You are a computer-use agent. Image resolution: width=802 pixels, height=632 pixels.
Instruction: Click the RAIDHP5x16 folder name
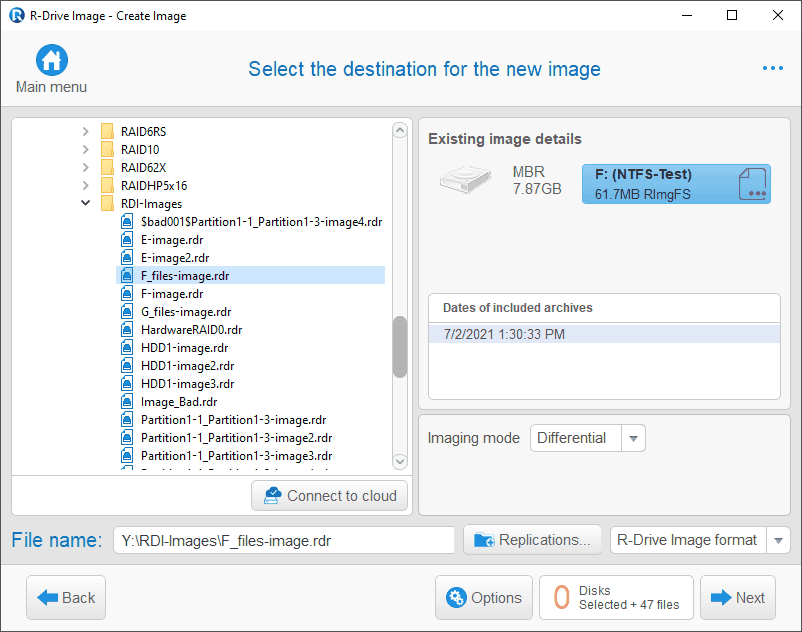(154, 186)
